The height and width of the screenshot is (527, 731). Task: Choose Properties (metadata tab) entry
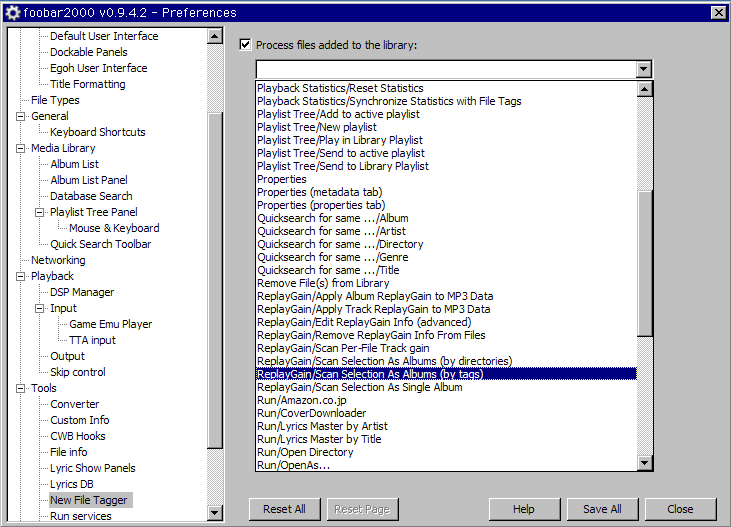tap(446, 192)
